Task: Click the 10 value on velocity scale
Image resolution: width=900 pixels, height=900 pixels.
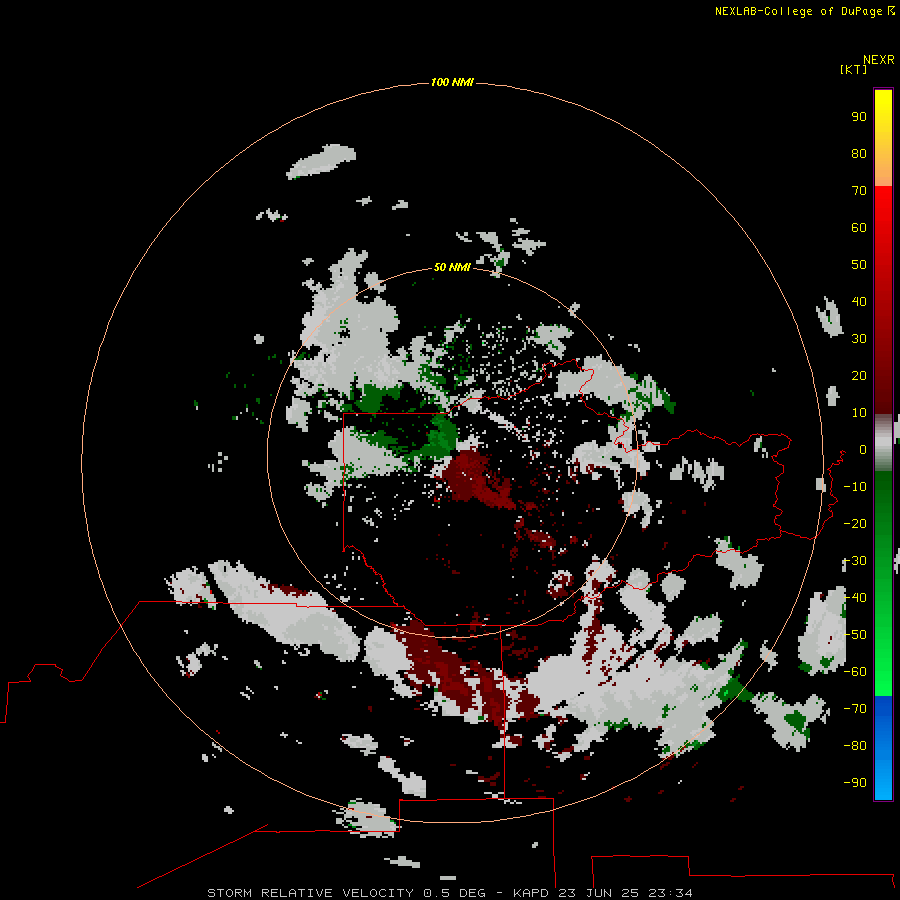Action: [x=859, y=413]
